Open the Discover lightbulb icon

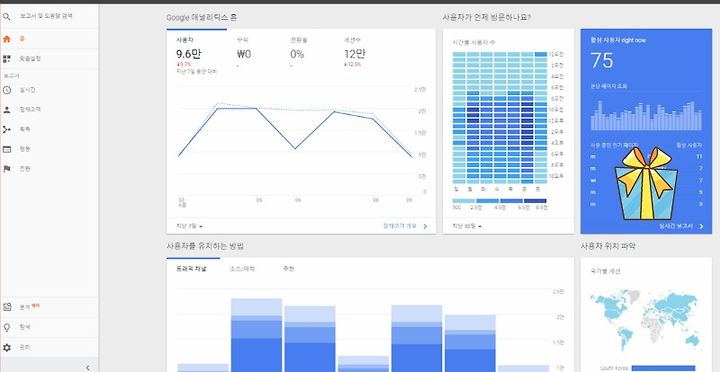tap(6, 327)
